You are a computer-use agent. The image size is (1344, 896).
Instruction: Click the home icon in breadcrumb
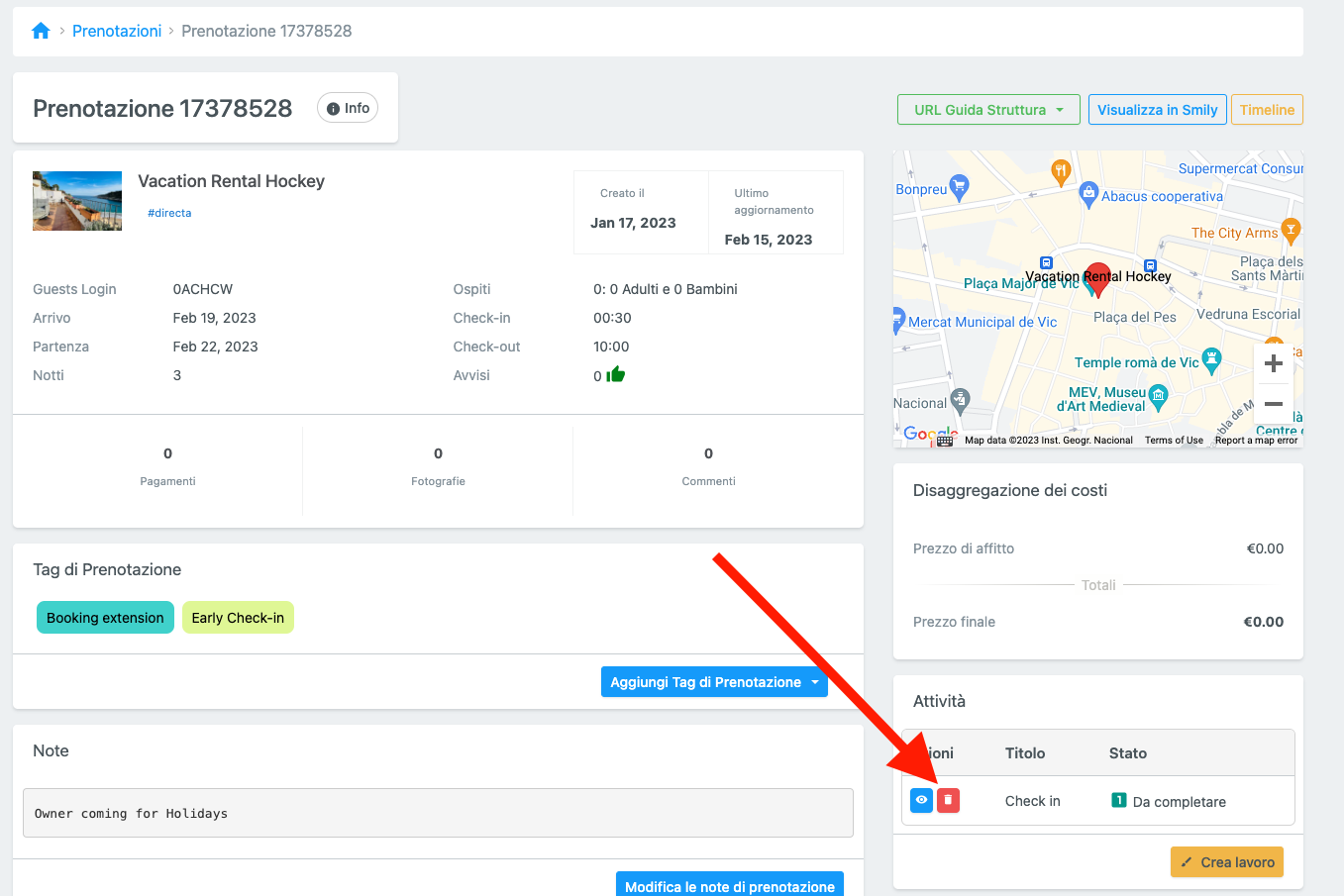click(x=41, y=31)
